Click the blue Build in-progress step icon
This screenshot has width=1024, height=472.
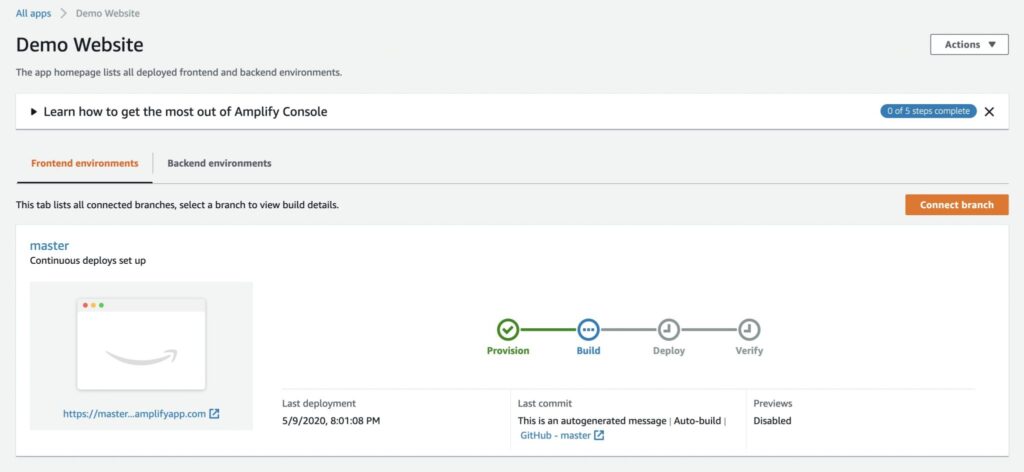click(x=588, y=330)
